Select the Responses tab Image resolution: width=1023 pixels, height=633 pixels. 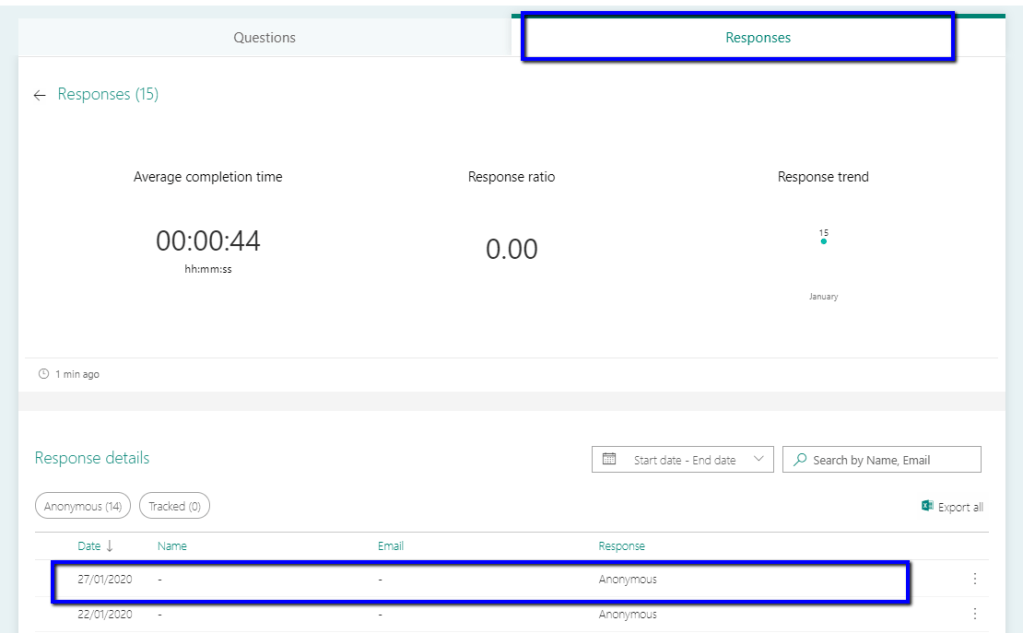757,38
